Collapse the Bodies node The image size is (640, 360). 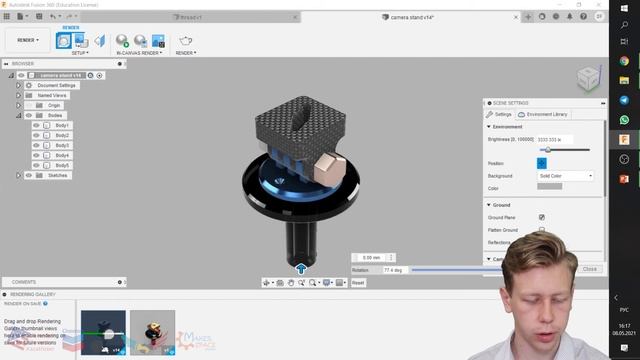click(x=18, y=116)
